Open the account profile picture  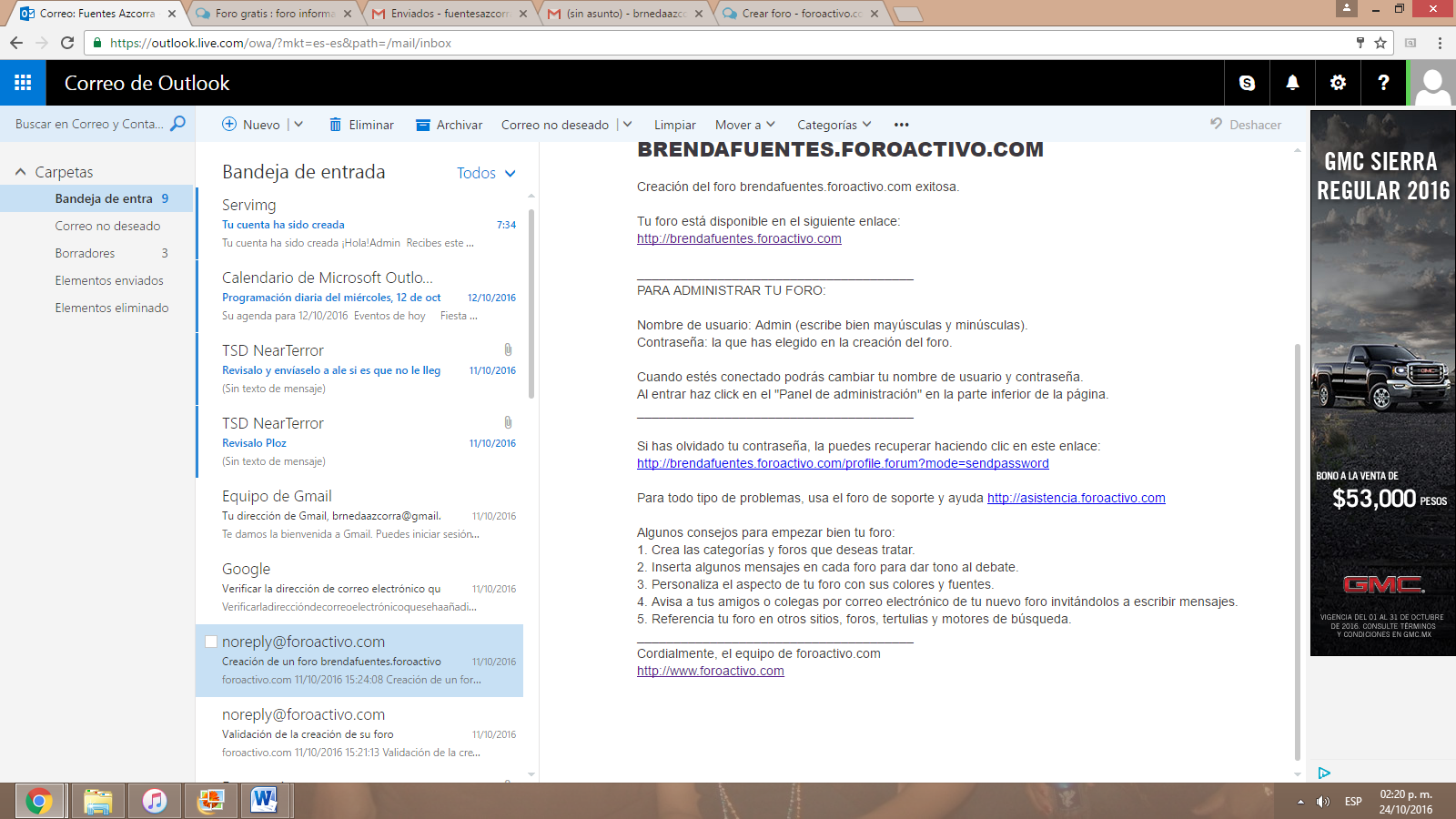coord(1432,83)
